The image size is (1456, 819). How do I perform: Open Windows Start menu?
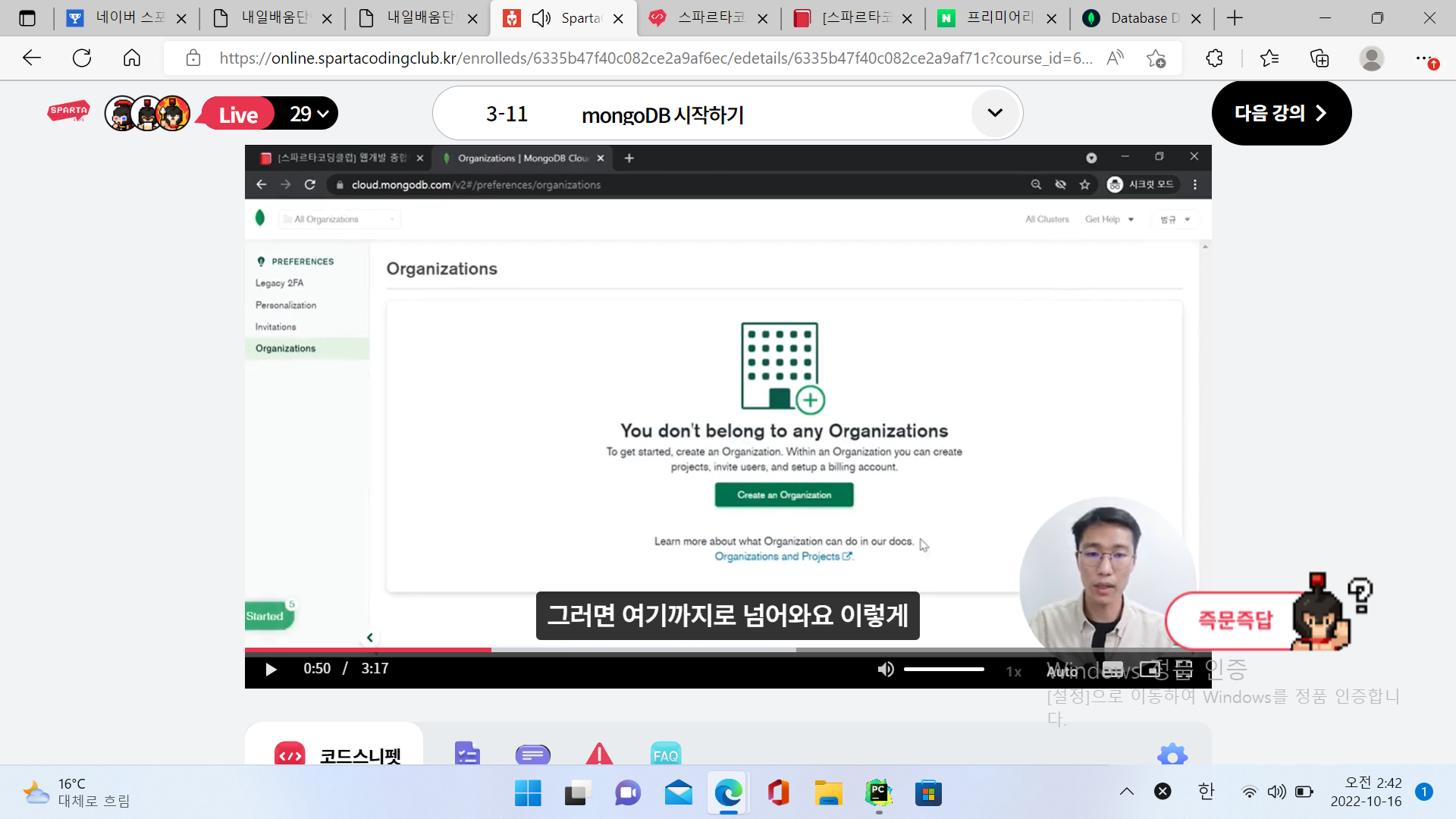click(x=528, y=793)
